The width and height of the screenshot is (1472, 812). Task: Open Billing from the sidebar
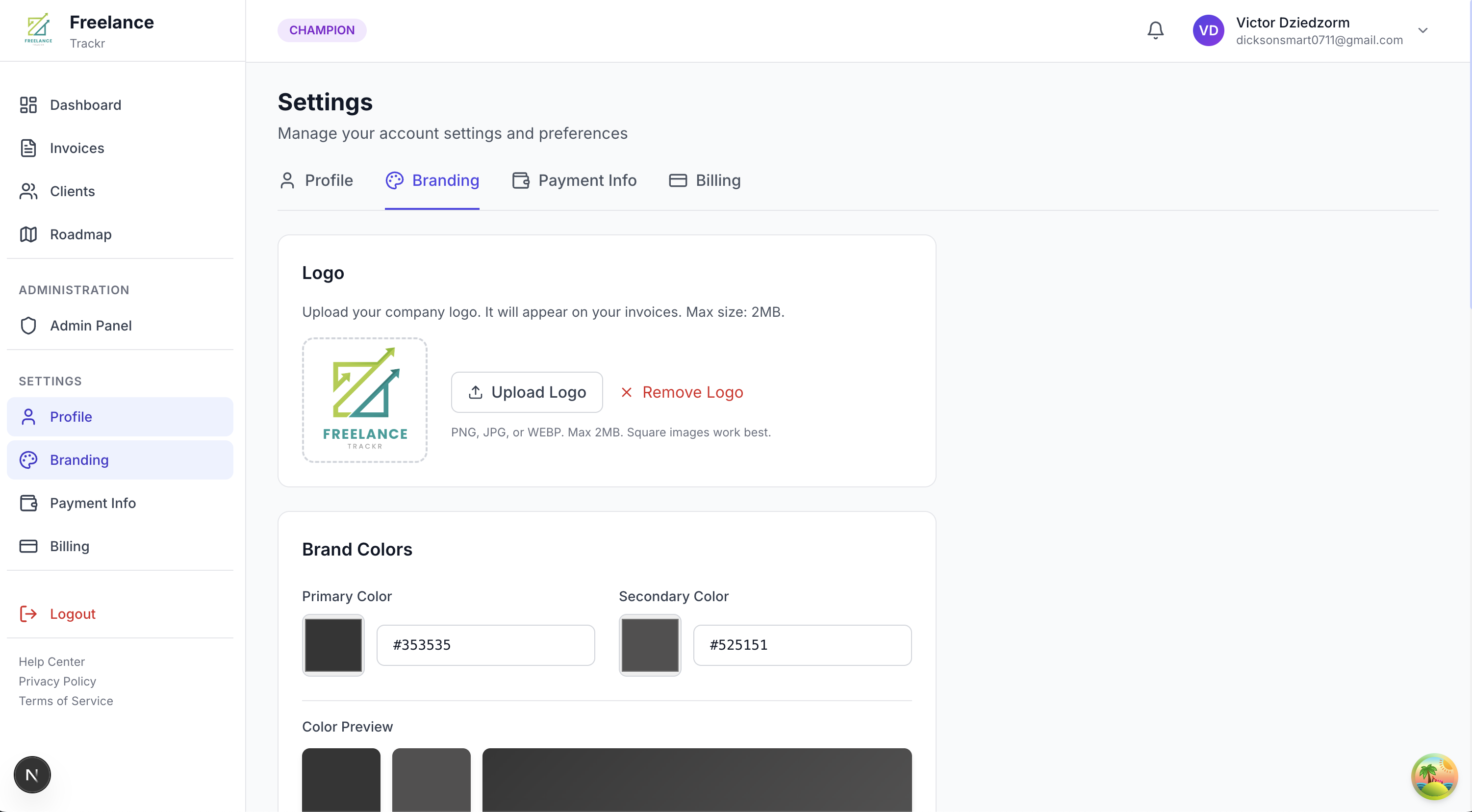pyautogui.click(x=69, y=546)
